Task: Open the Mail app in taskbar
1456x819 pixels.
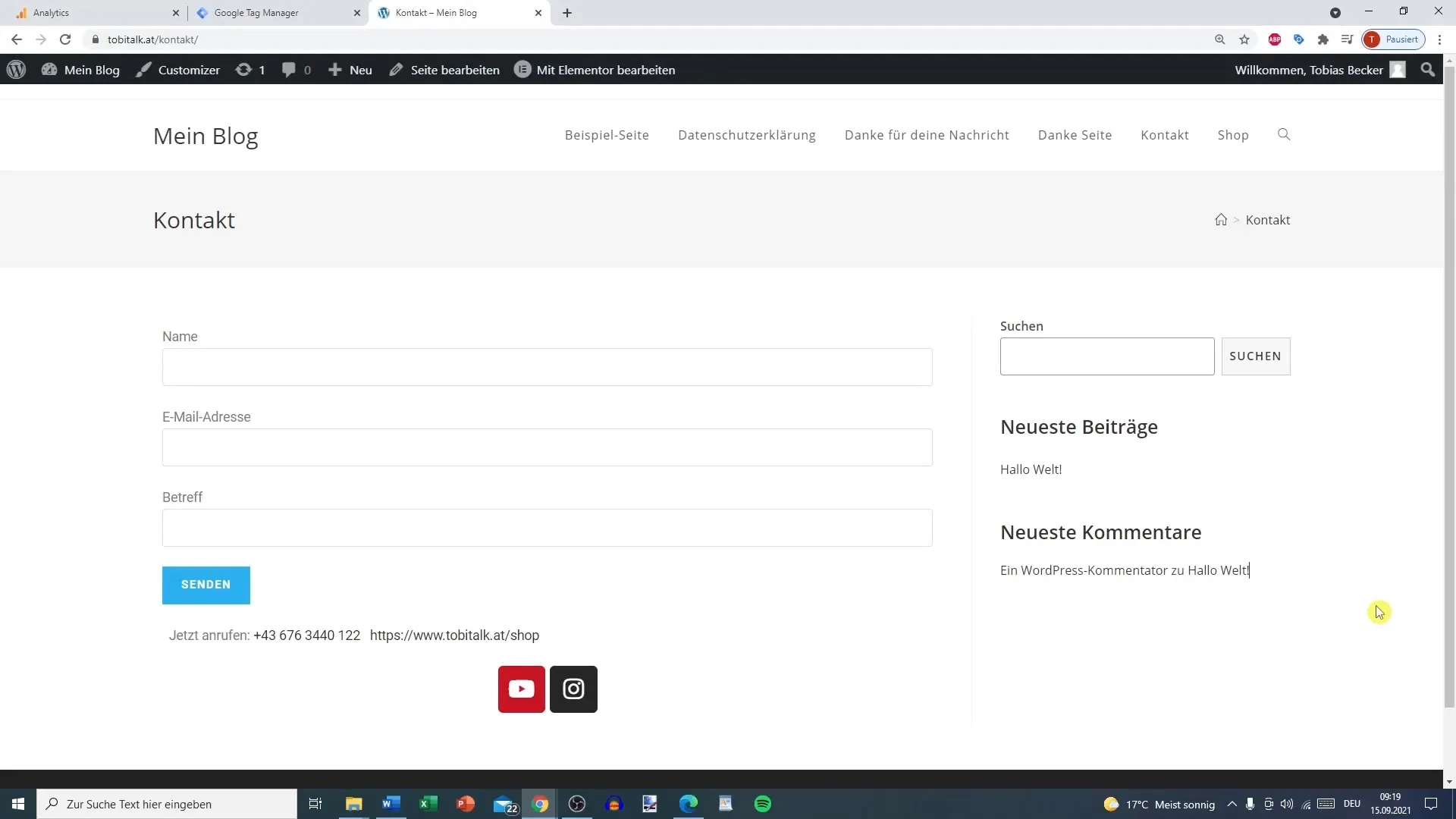Action: (504, 804)
